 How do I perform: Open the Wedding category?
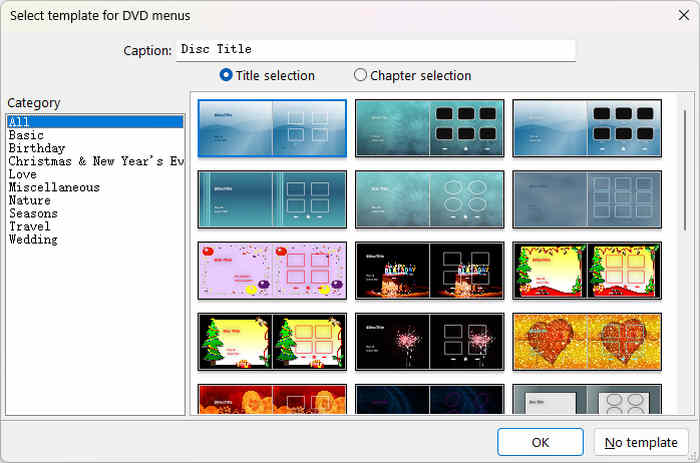point(33,239)
